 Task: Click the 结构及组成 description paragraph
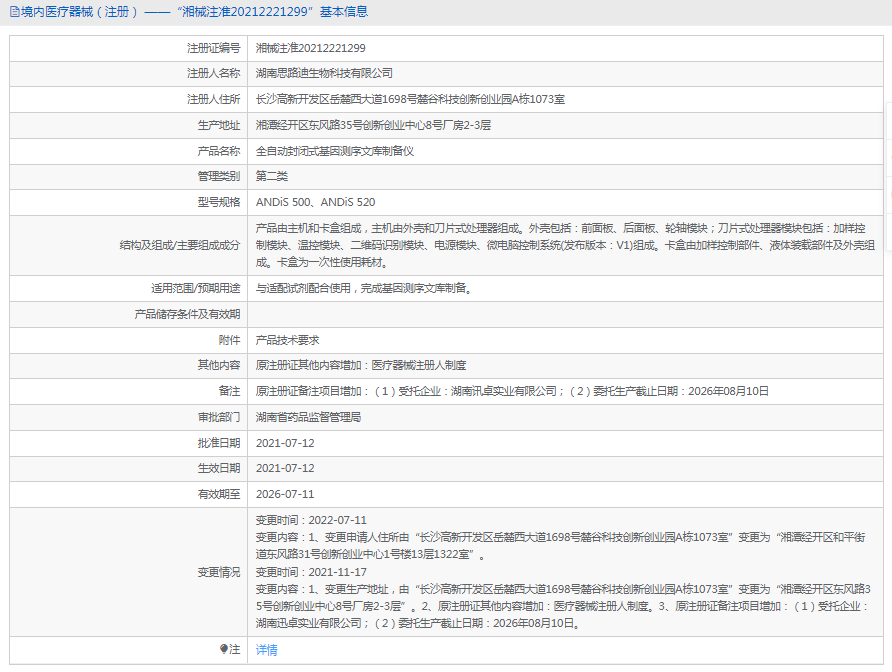pyautogui.click(x=565, y=245)
